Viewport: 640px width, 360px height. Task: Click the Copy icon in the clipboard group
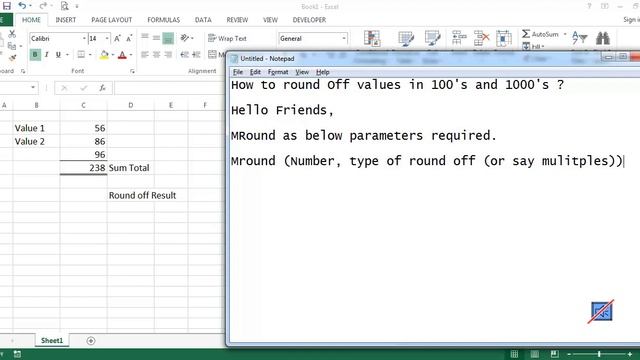point(12,46)
